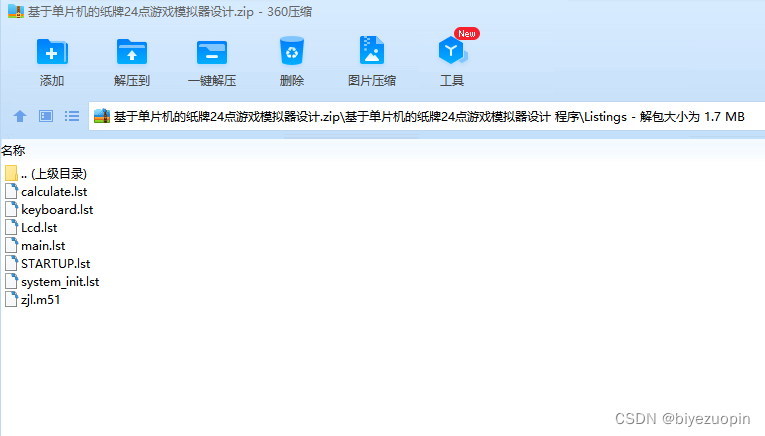Switch to list view mode

72,116
